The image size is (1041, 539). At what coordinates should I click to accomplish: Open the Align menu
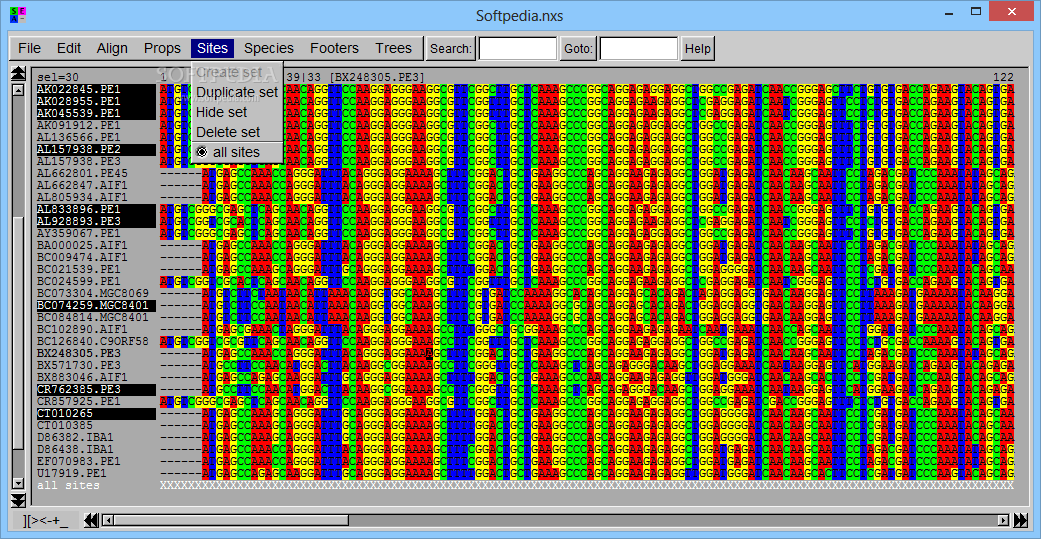[112, 48]
